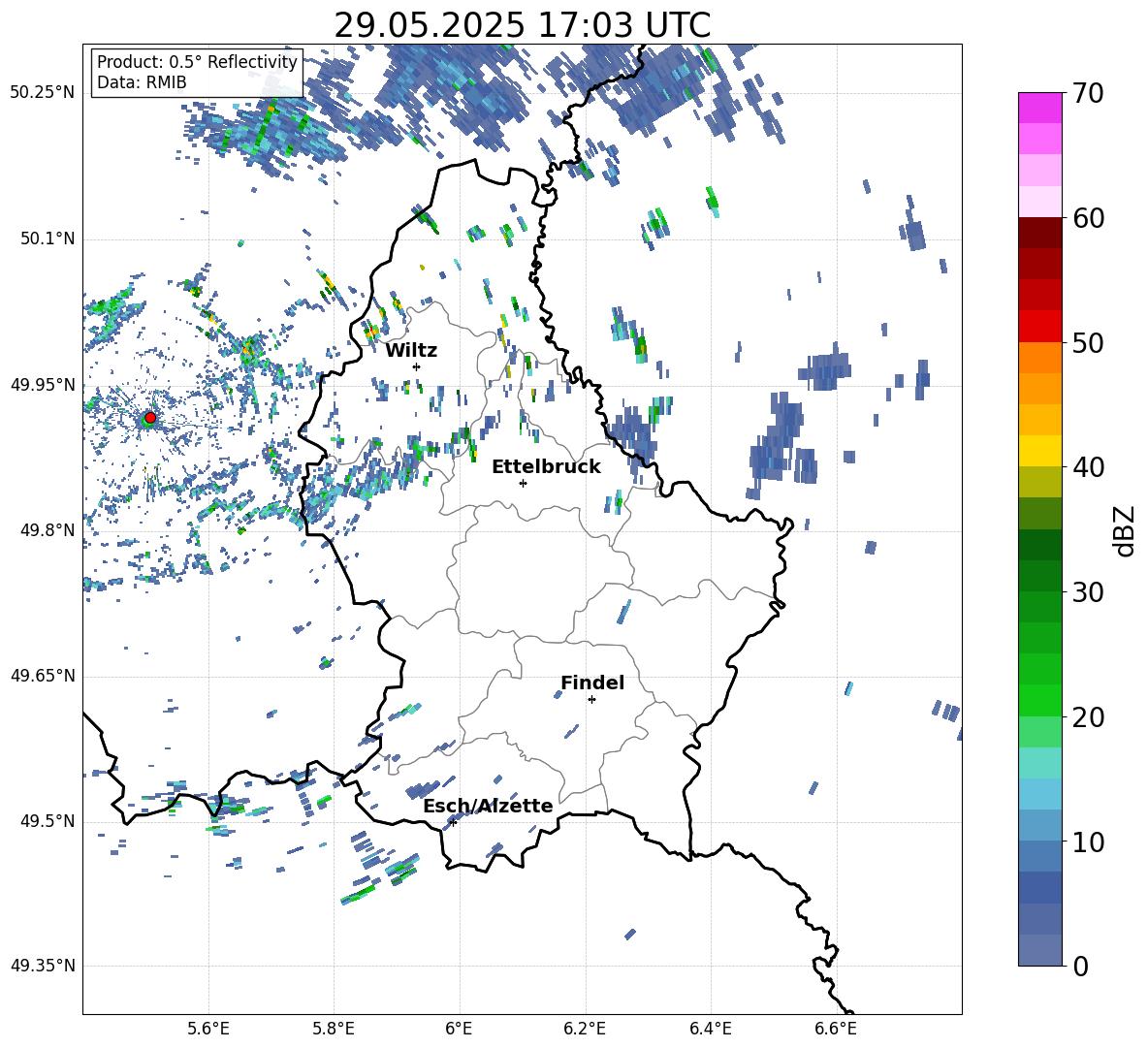Click the 6°E longitude label
1148x1048 pixels.
click(459, 1029)
